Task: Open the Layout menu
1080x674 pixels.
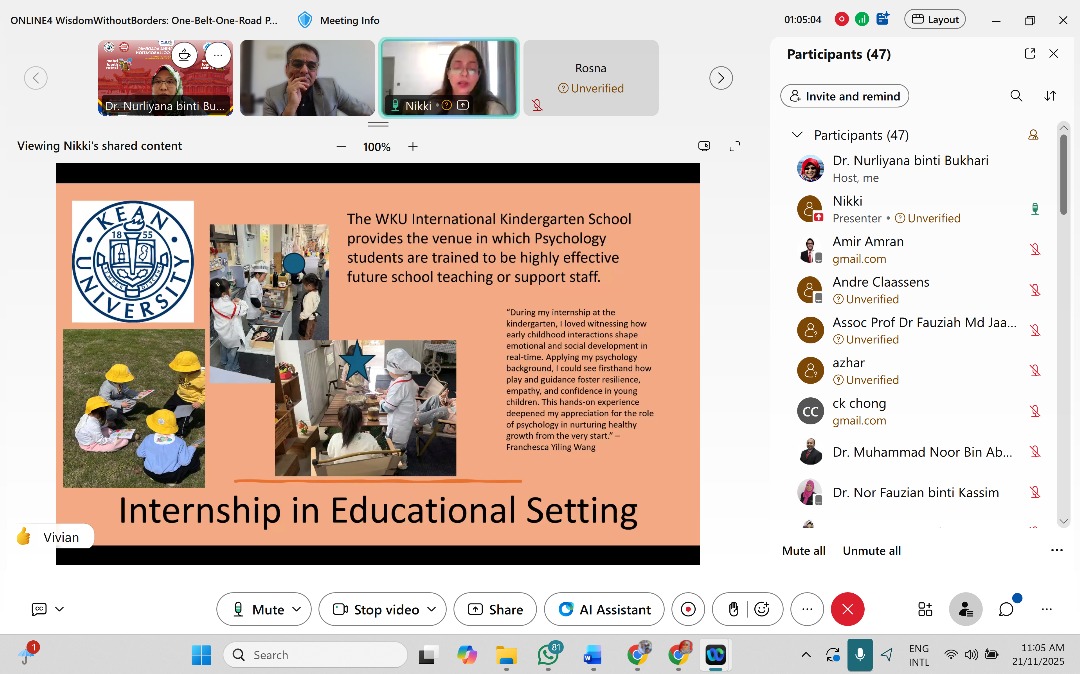Action: pos(934,19)
